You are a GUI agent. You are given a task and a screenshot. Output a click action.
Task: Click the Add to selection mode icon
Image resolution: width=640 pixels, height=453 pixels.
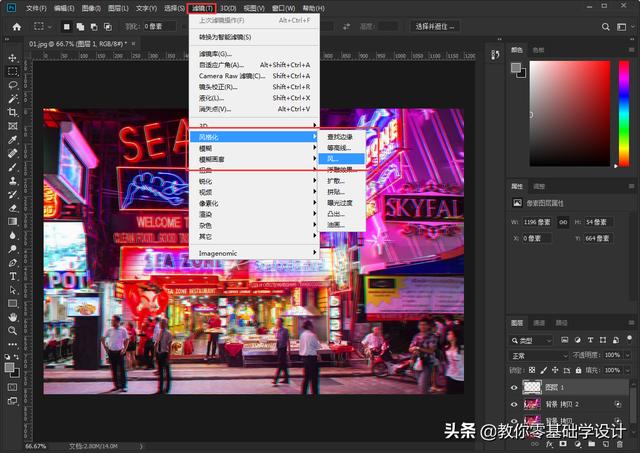pyautogui.click(x=80, y=27)
